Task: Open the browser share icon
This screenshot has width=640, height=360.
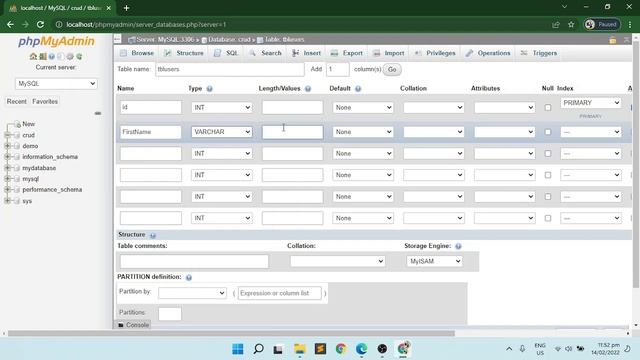Action: tap(556, 24)
